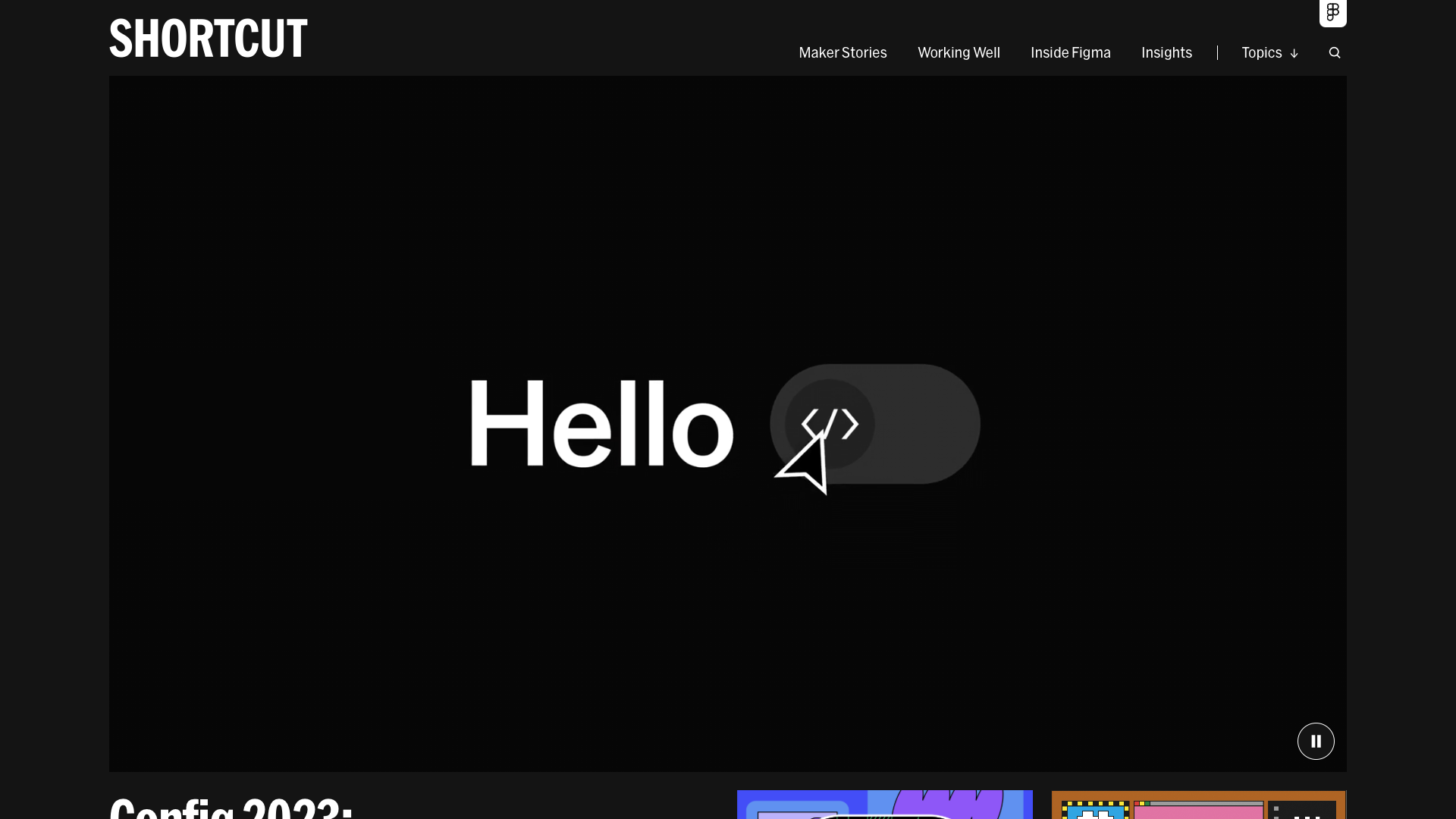Expand the Topics dropdown menu
This screenshot has width=1456, height=819.
pos(1261,52)
